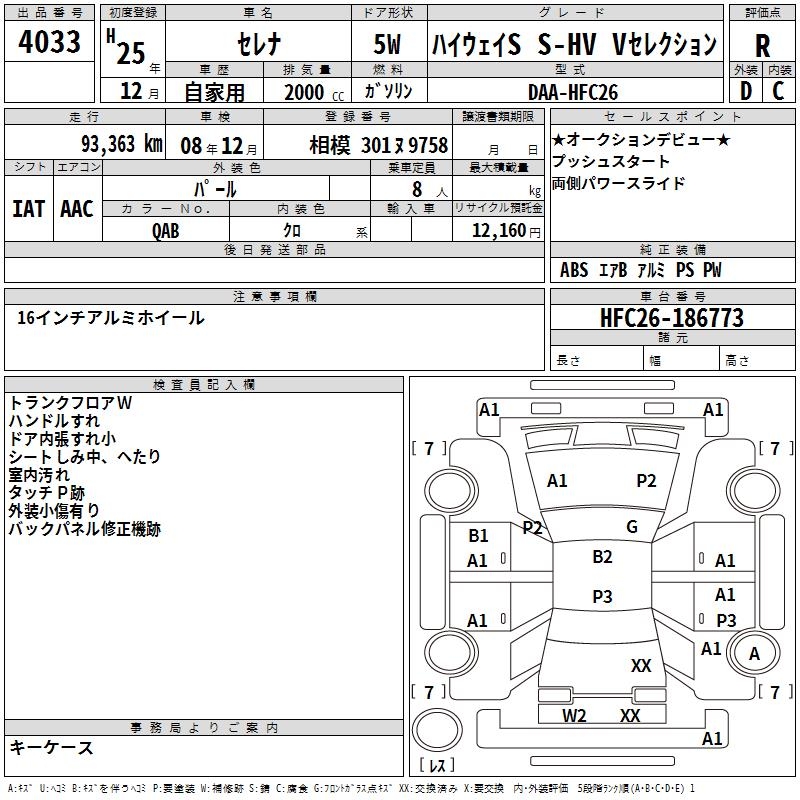
Task: Select model code DAA-HFC26
Action: pos(573,92)
